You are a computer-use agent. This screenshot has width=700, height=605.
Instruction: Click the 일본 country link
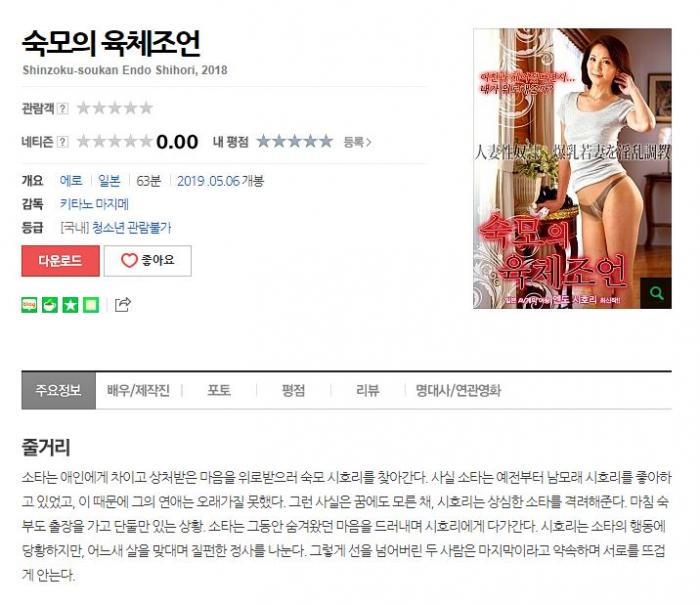tap(109, 181)
